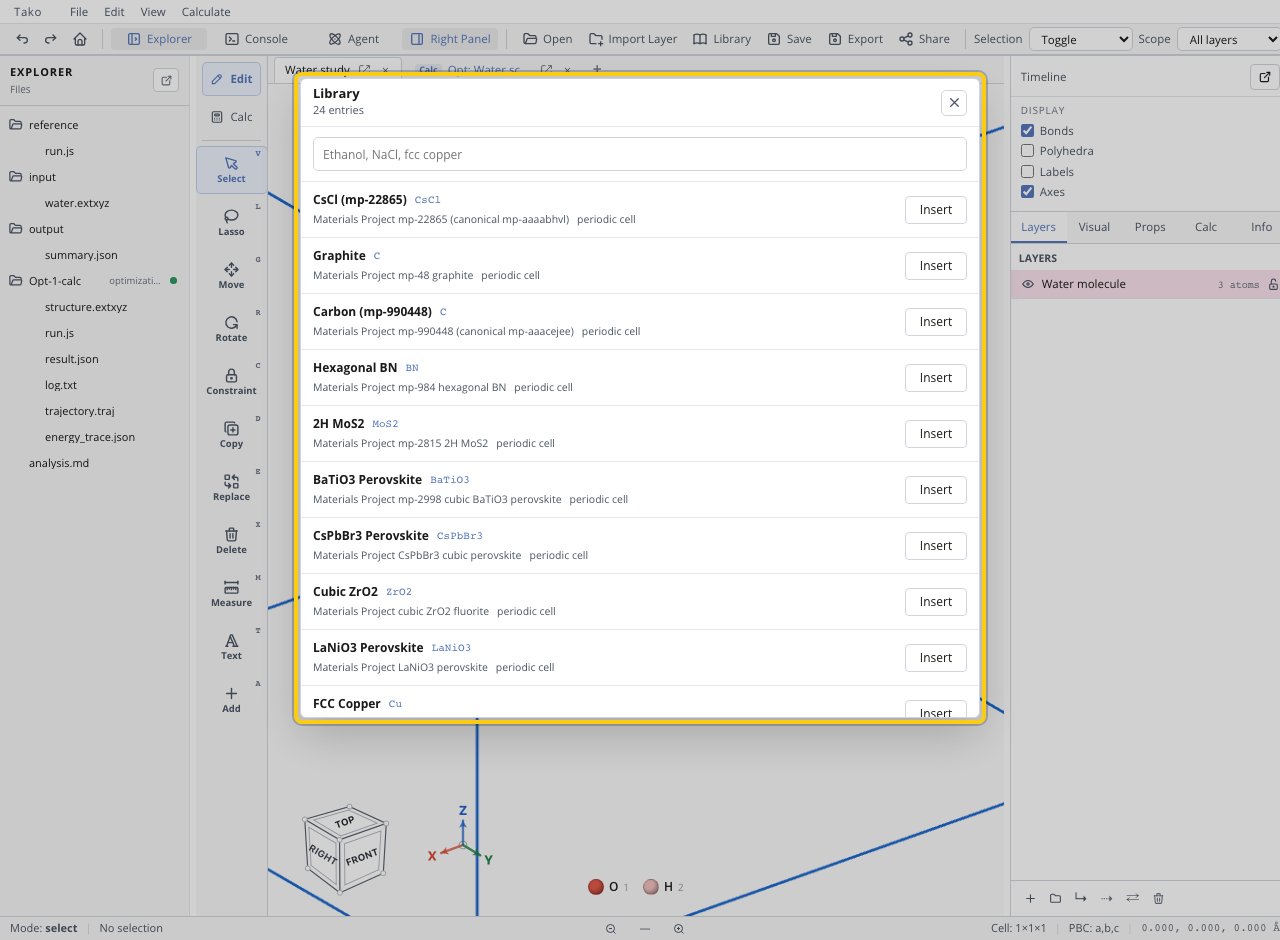
Task: Click add layer plus icon
Action: (1030, 898)
